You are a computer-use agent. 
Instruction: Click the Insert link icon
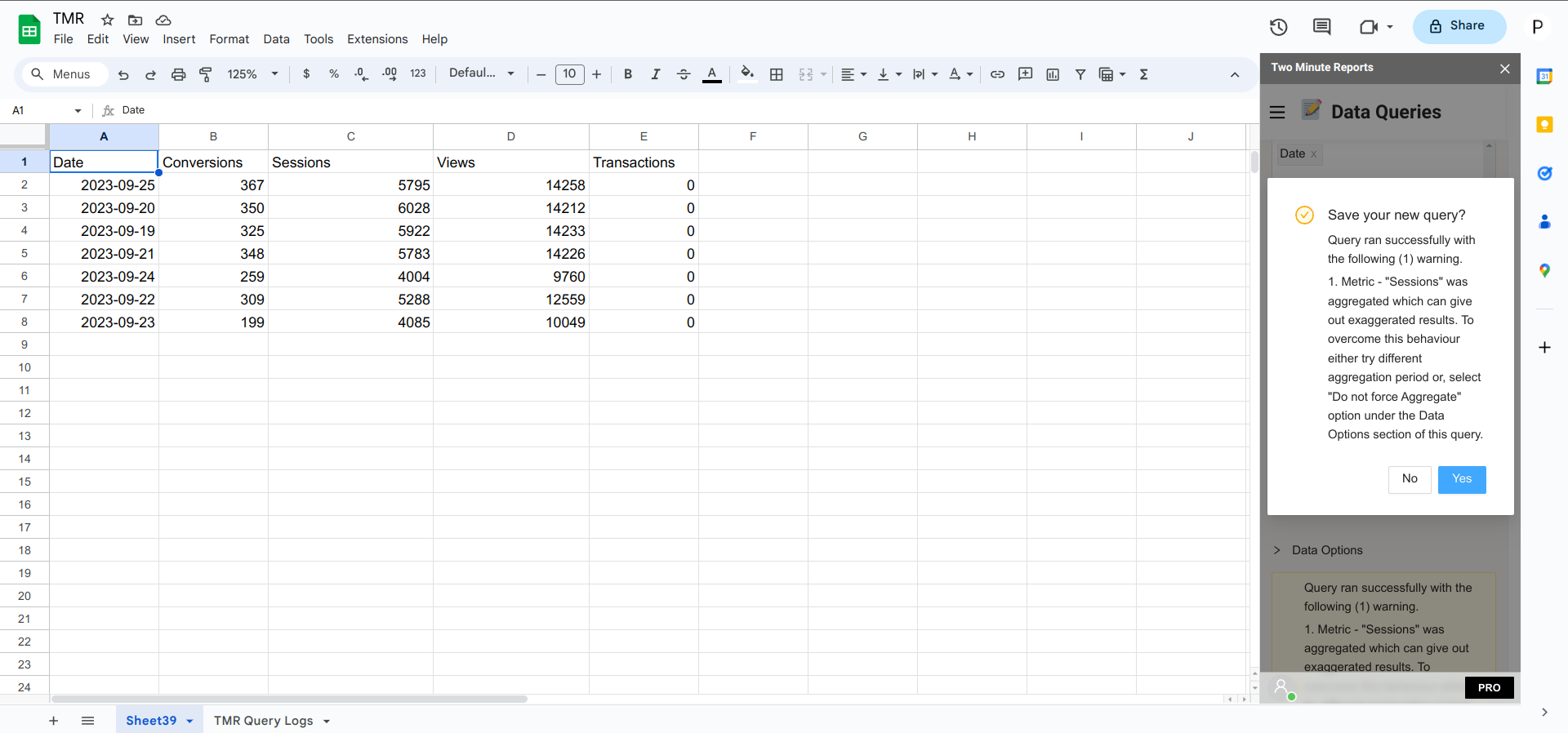click(997, 74)
